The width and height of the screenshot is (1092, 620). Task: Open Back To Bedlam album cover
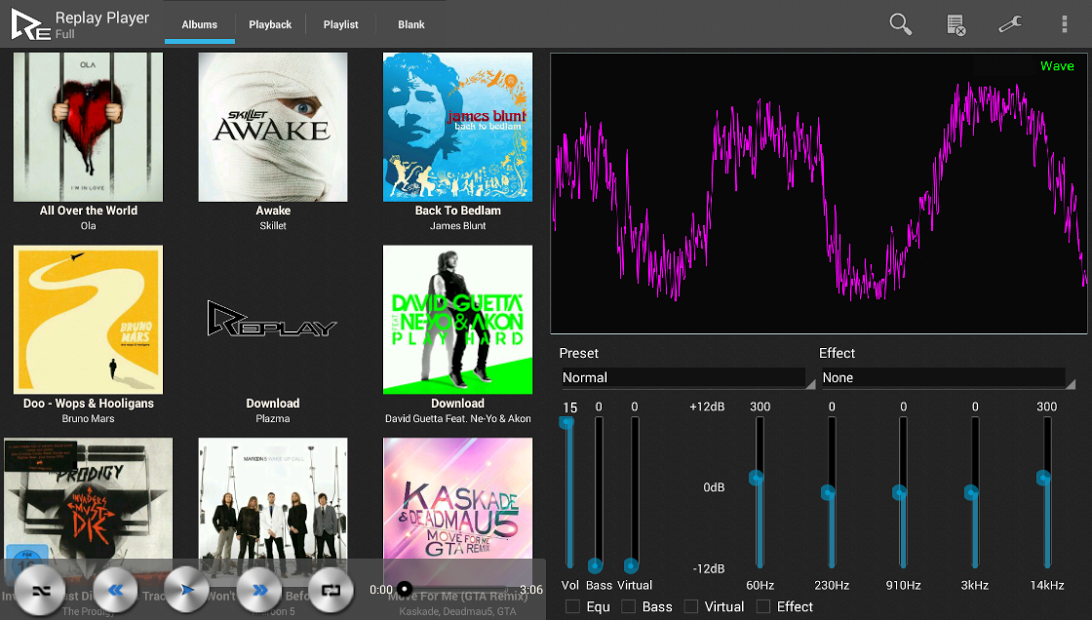click(x=458, y=127)
